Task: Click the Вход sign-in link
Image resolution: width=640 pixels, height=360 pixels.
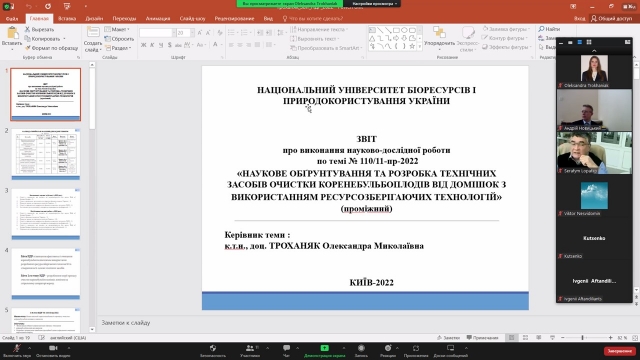Action: pos(579,18)
